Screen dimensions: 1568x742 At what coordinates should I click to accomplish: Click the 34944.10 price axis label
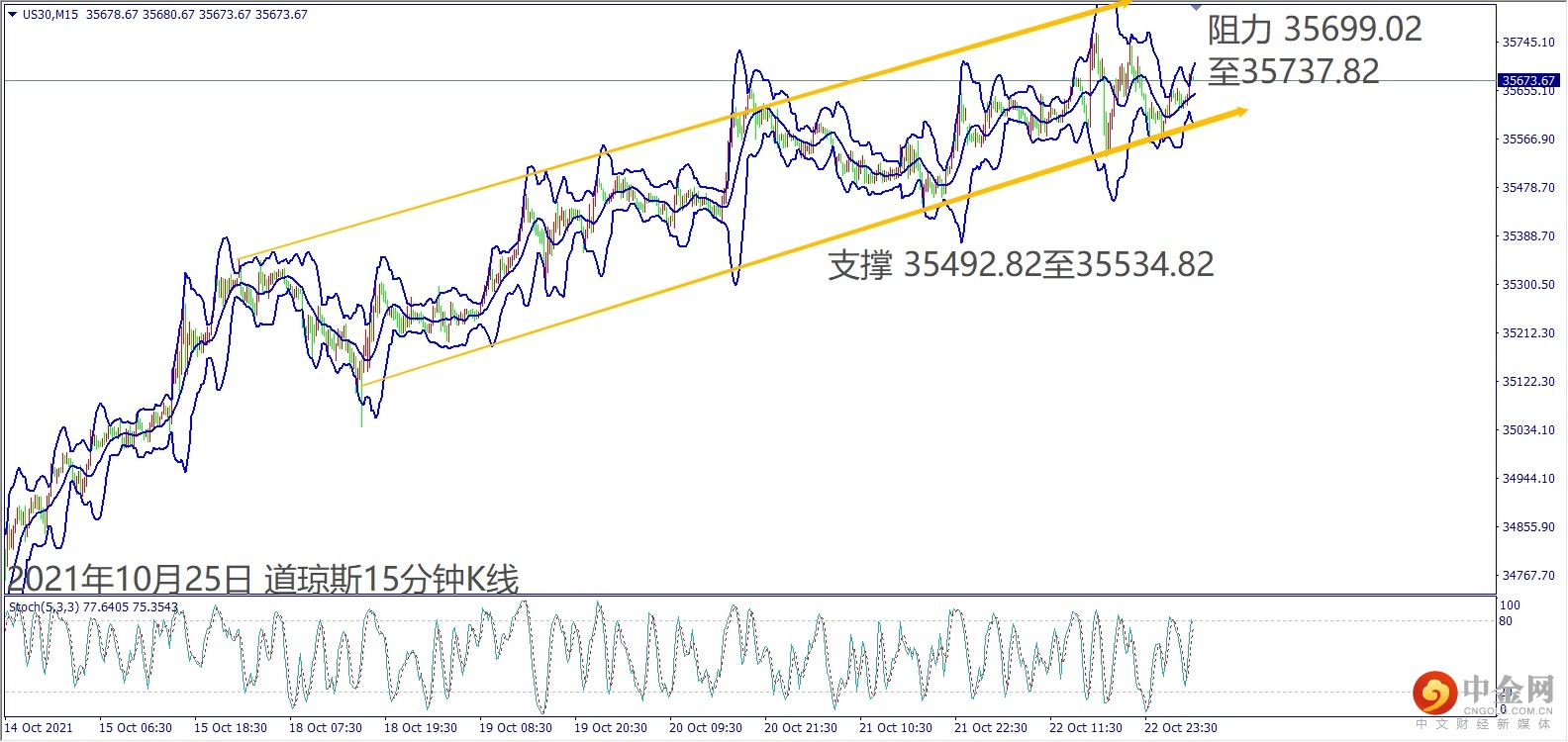pos(1528,479)
